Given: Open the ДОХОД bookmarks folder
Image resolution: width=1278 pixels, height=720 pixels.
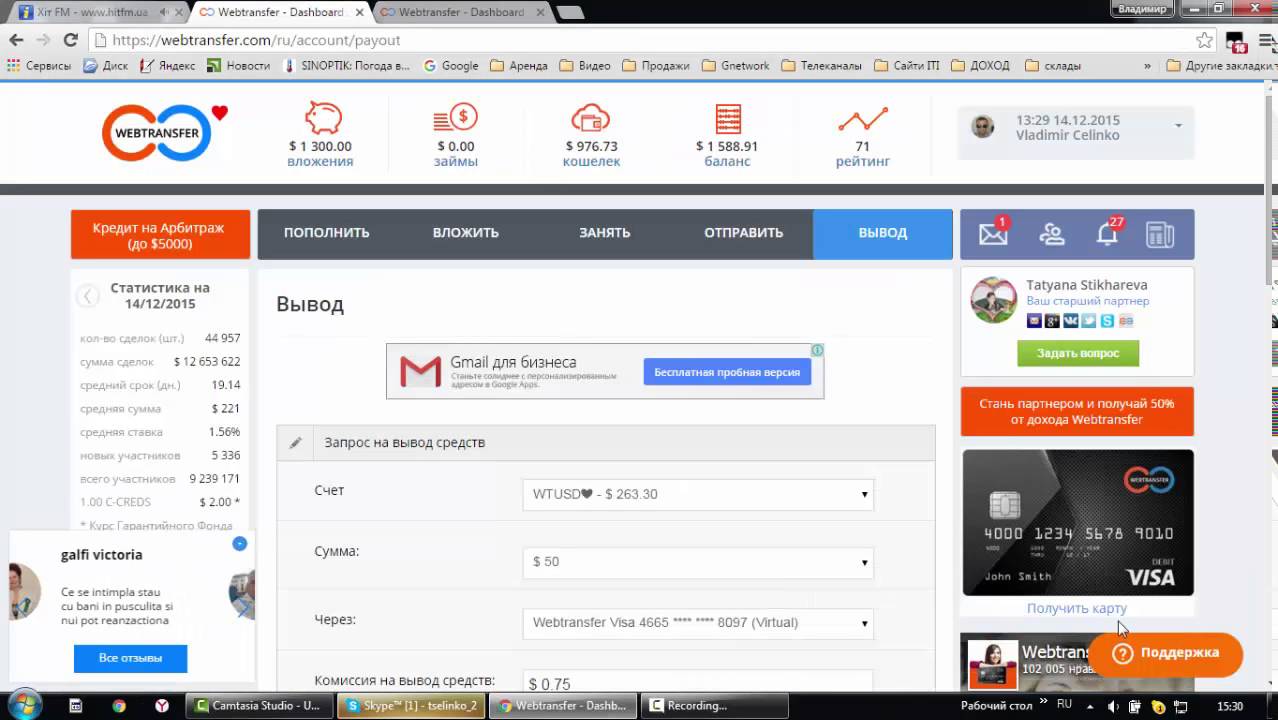Looking at the screenshot, I should (x=980, y=65).
